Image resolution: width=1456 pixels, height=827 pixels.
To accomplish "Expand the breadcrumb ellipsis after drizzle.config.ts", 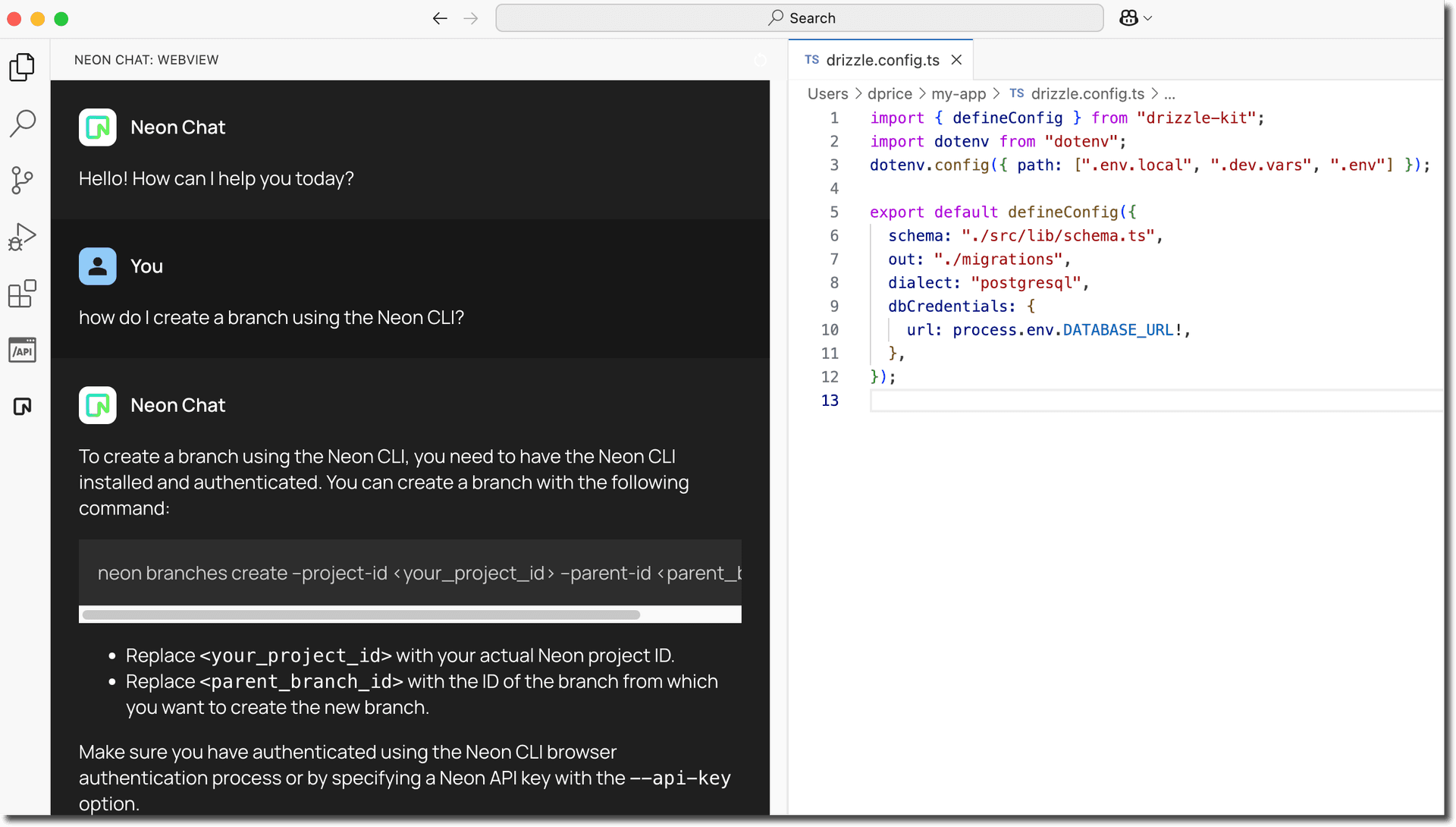I will (1170, 93).
